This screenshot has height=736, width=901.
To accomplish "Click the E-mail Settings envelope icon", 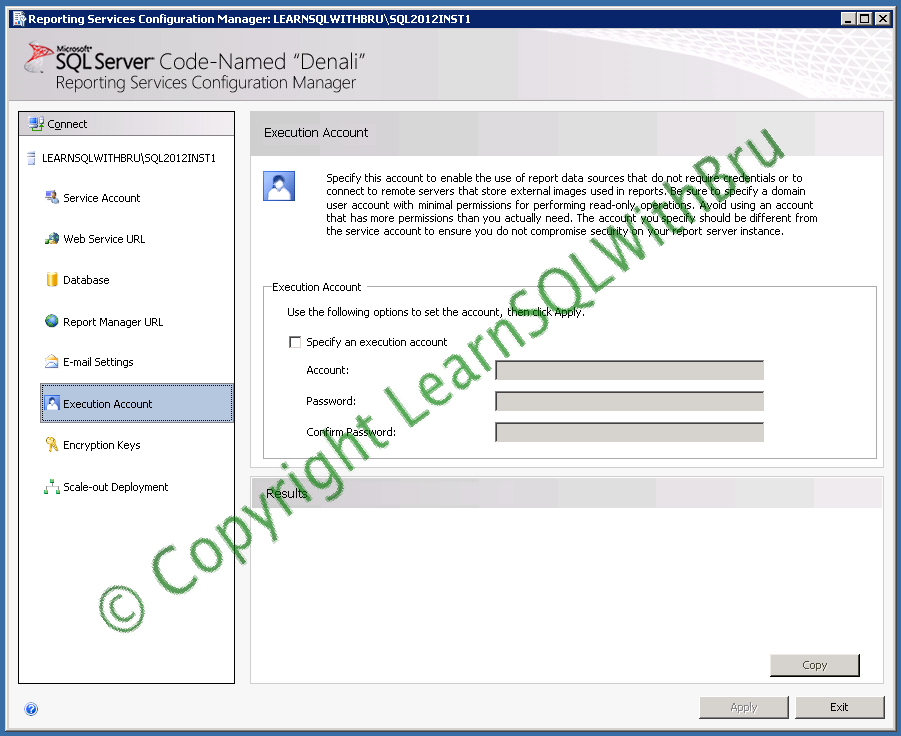I will [52, 361].
